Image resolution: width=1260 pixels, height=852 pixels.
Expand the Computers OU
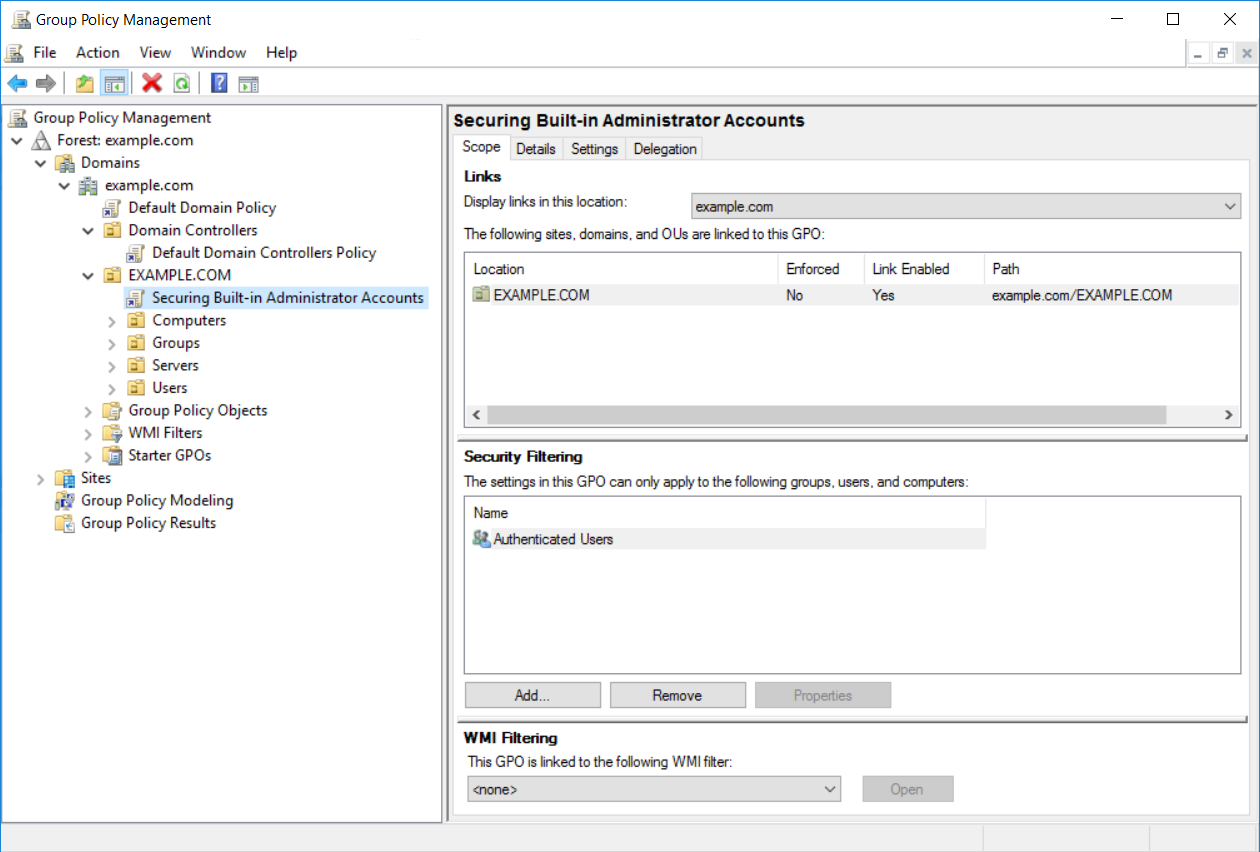tap(112, 321)
